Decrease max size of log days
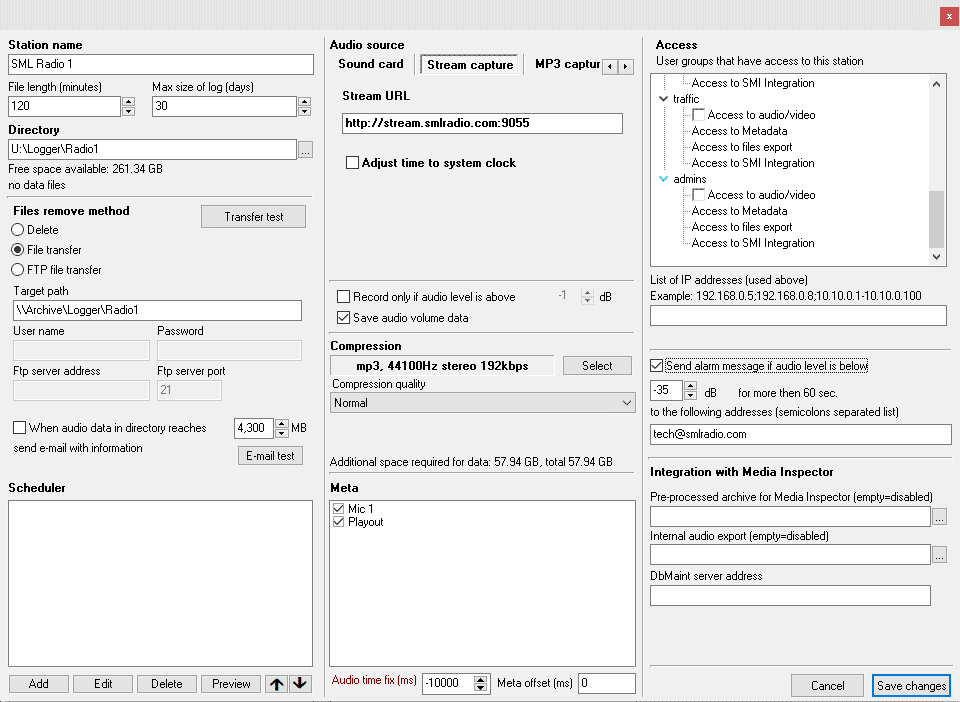The width and height of the screenshot is (960, 702). (304, 111)
